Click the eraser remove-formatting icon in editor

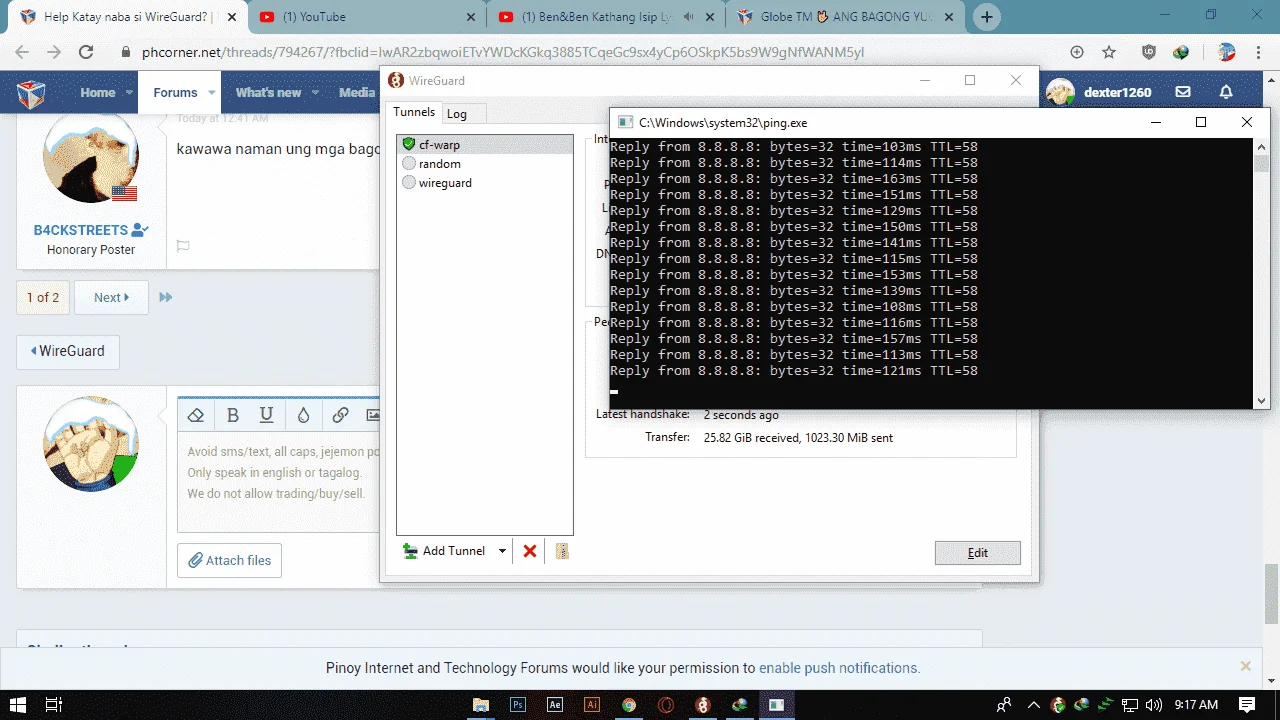coord(196,415)
